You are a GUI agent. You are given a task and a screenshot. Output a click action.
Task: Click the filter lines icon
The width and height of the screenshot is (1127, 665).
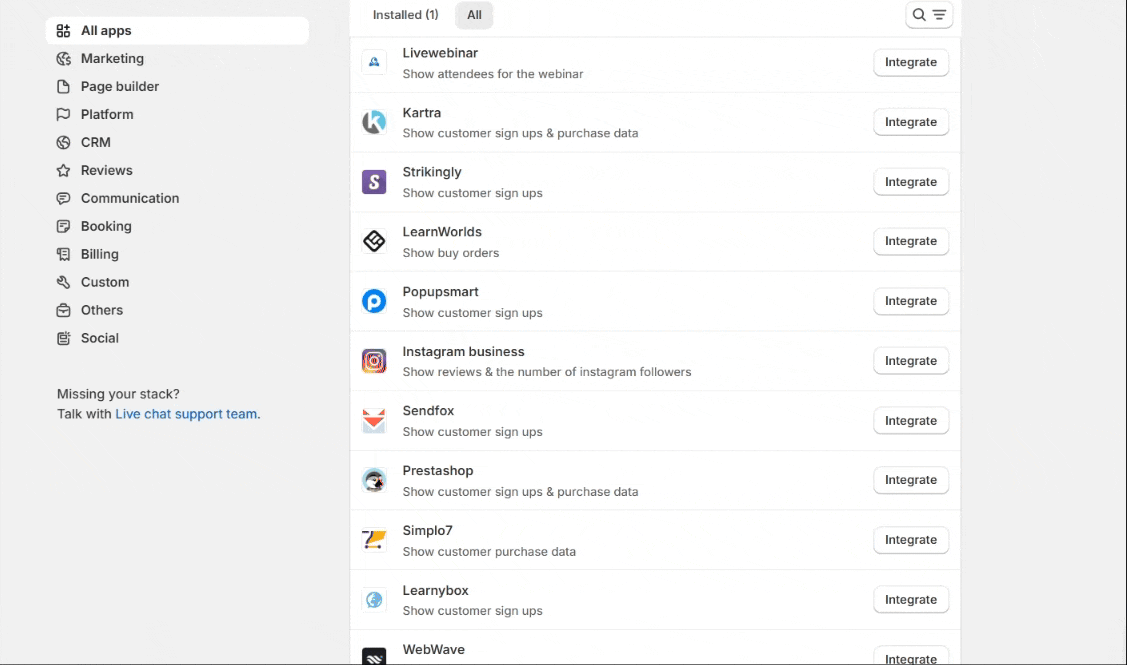pos(939,15)
